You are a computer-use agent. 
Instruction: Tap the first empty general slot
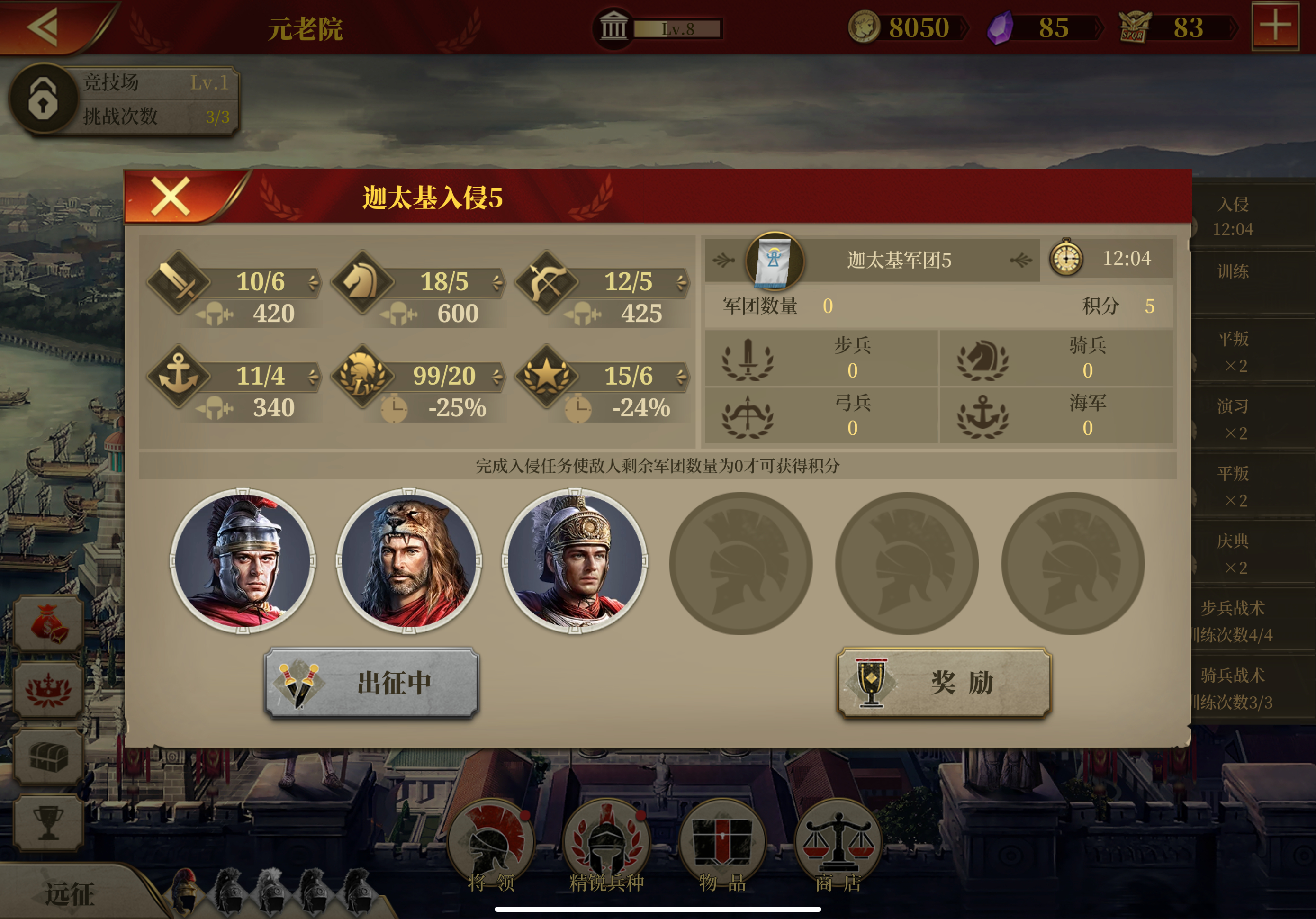tap(740, 563)
